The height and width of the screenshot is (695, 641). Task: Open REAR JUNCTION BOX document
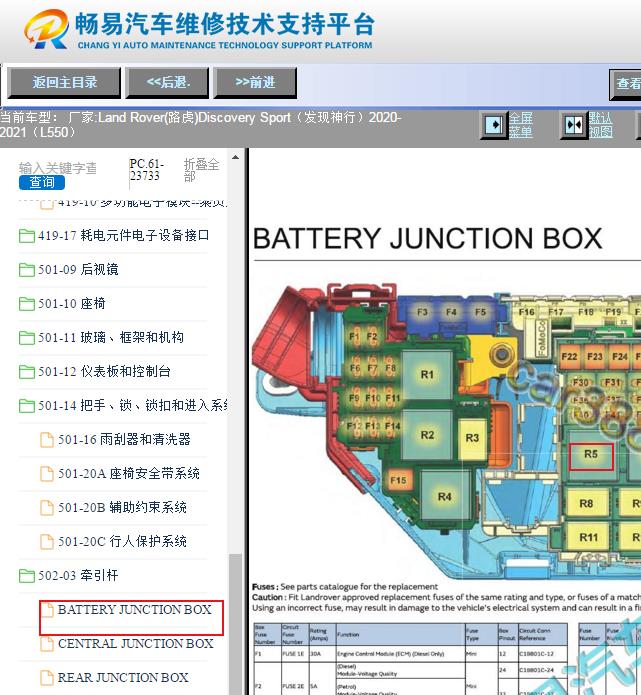coord(123,678)
